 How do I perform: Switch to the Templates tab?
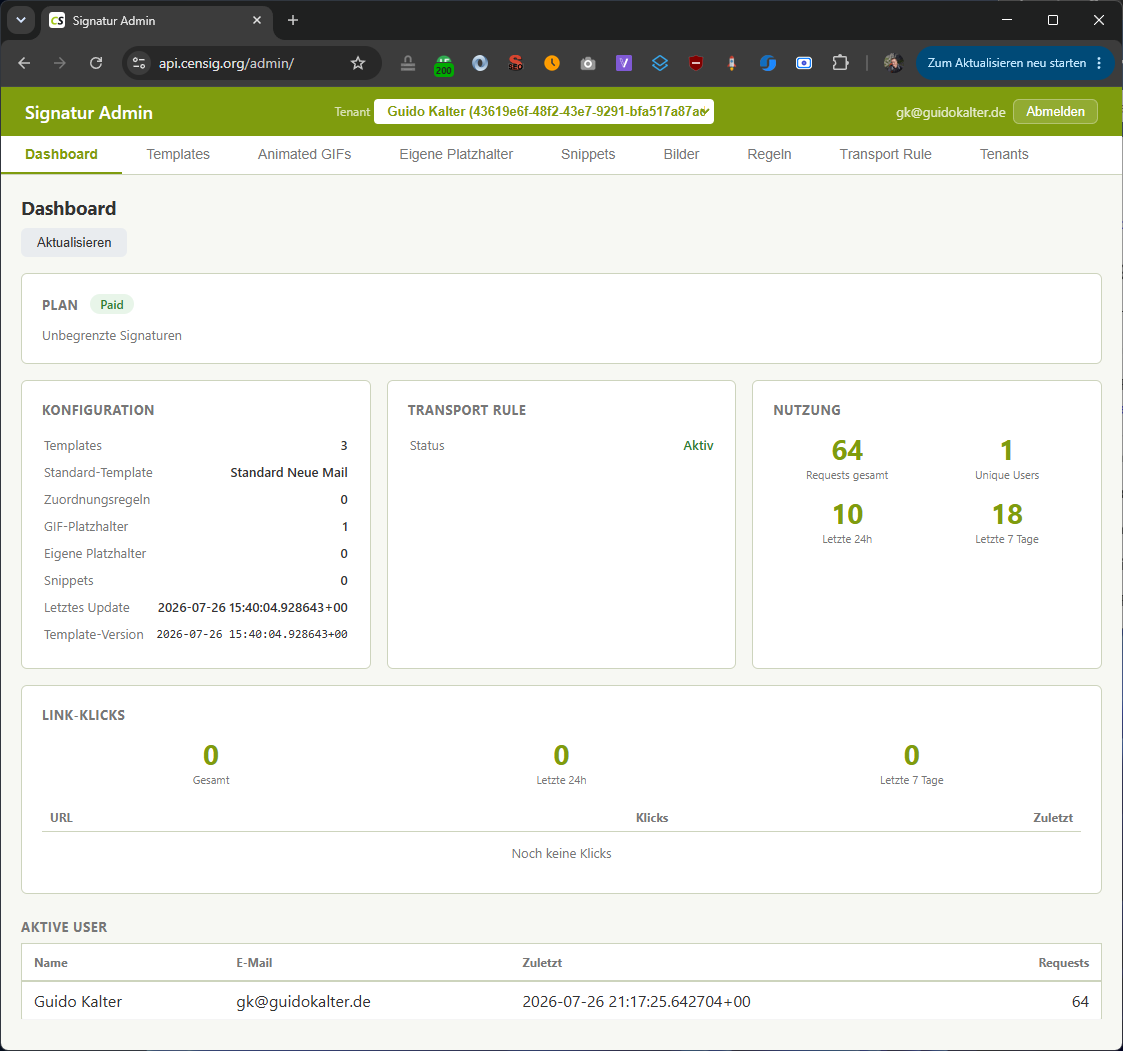[178, 154]
